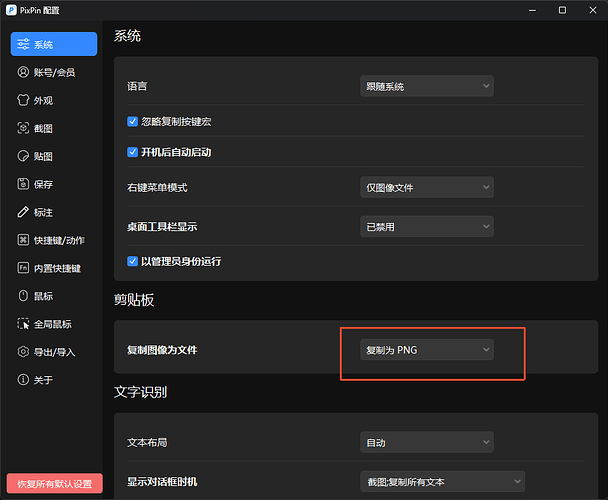Click the 导出/导入 gear icon

coord(23,352)
